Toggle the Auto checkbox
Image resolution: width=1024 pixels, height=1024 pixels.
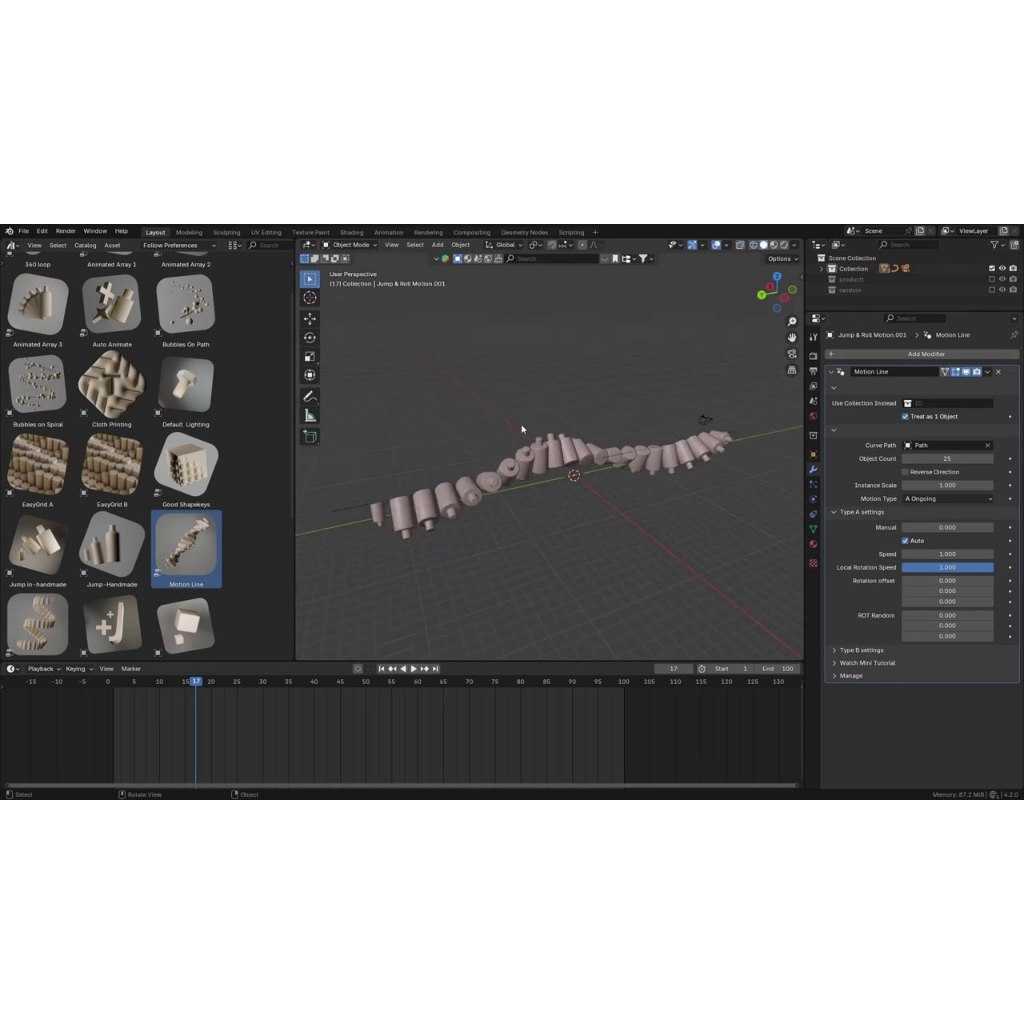pos(905,541)
